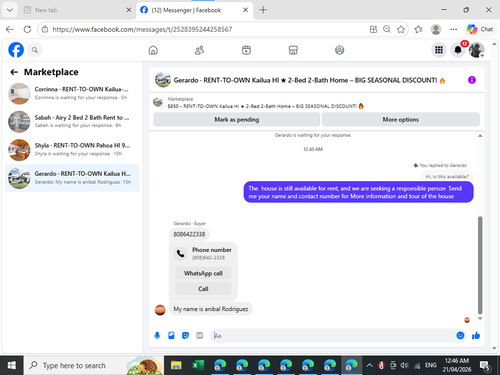Click the Call button under phone number
Image resolution: width=500 pixels, height=375 pixels.
pos(203,289)
